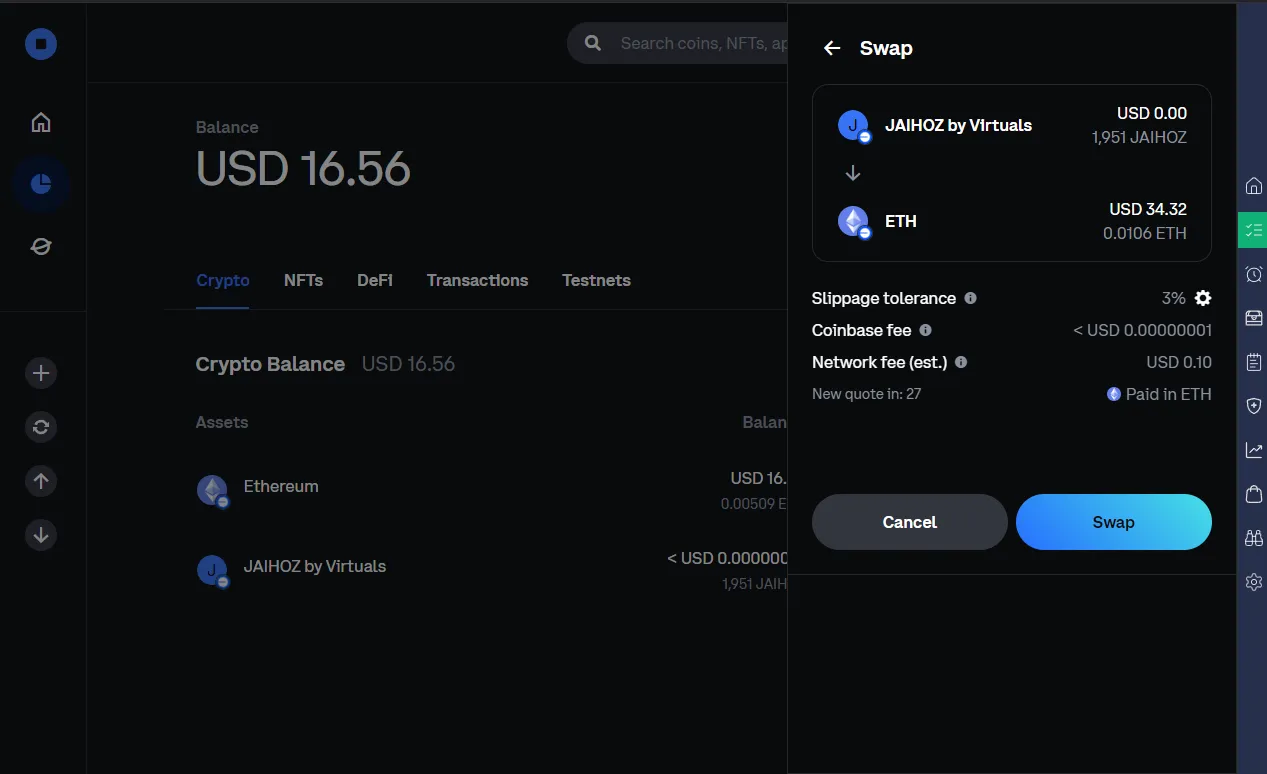This screenshot has height=774, width=1267.
Task: Click the shopping bag icon in right bar
Action: pyautogui.click(x=1253, y=494)
